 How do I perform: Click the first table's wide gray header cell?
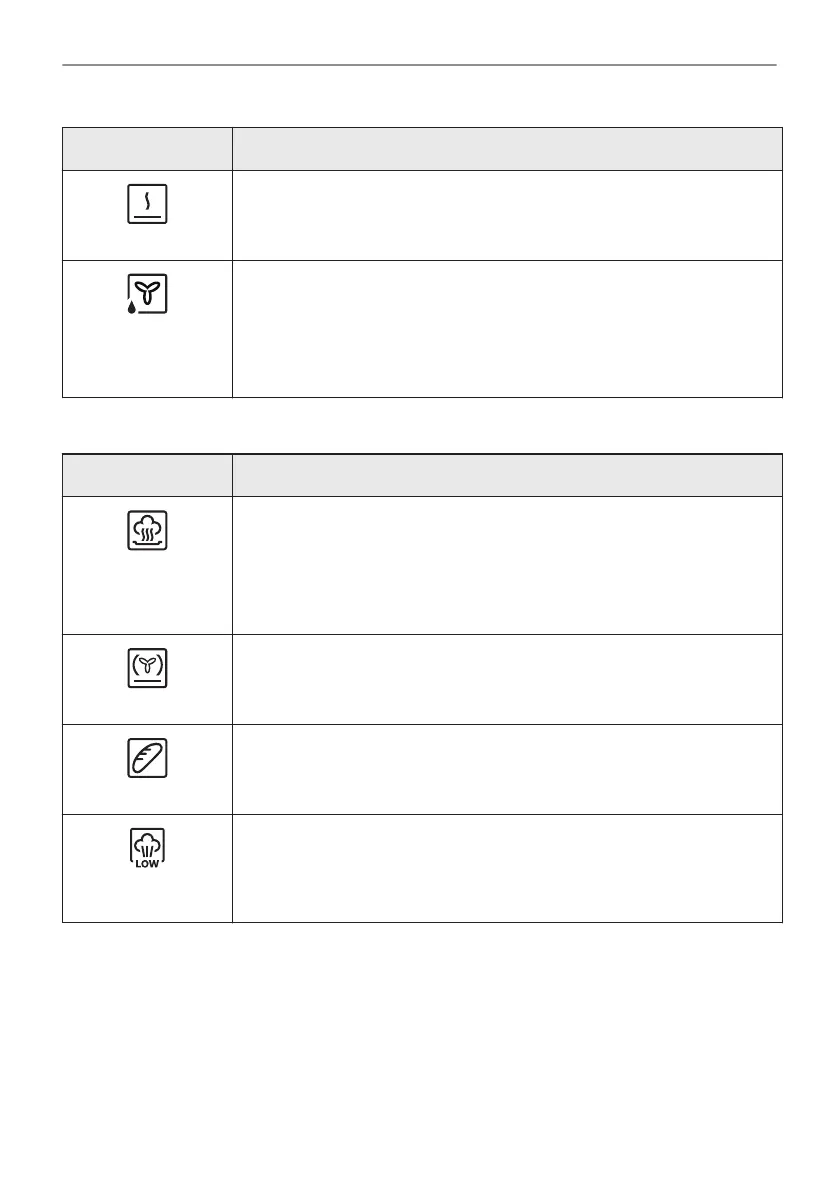coord(507,149)
